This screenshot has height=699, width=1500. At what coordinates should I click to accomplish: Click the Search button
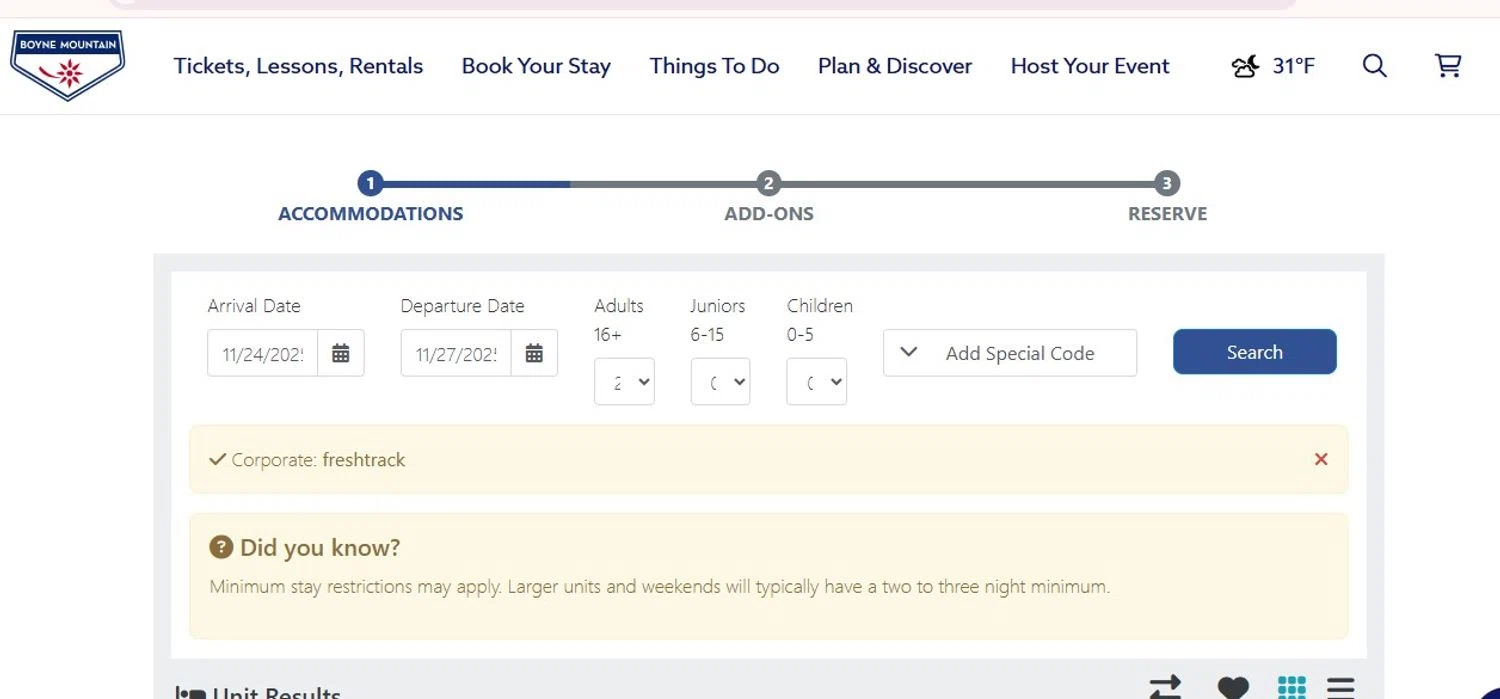coord(1254,352)
